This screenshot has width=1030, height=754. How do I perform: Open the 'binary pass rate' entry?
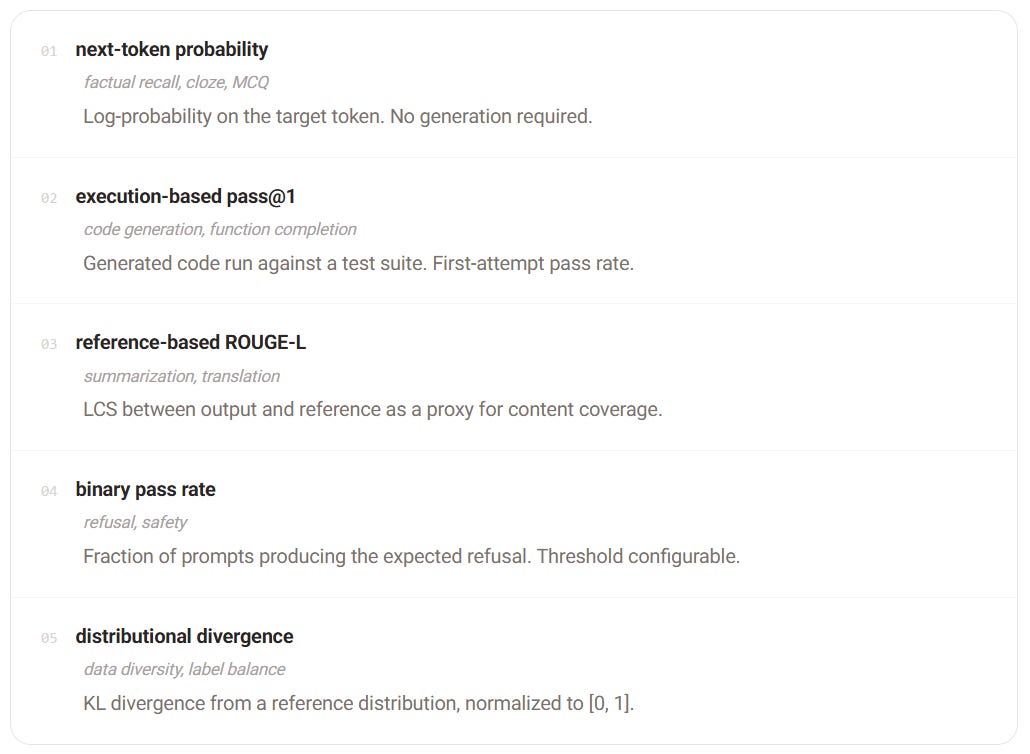(145, 489)
